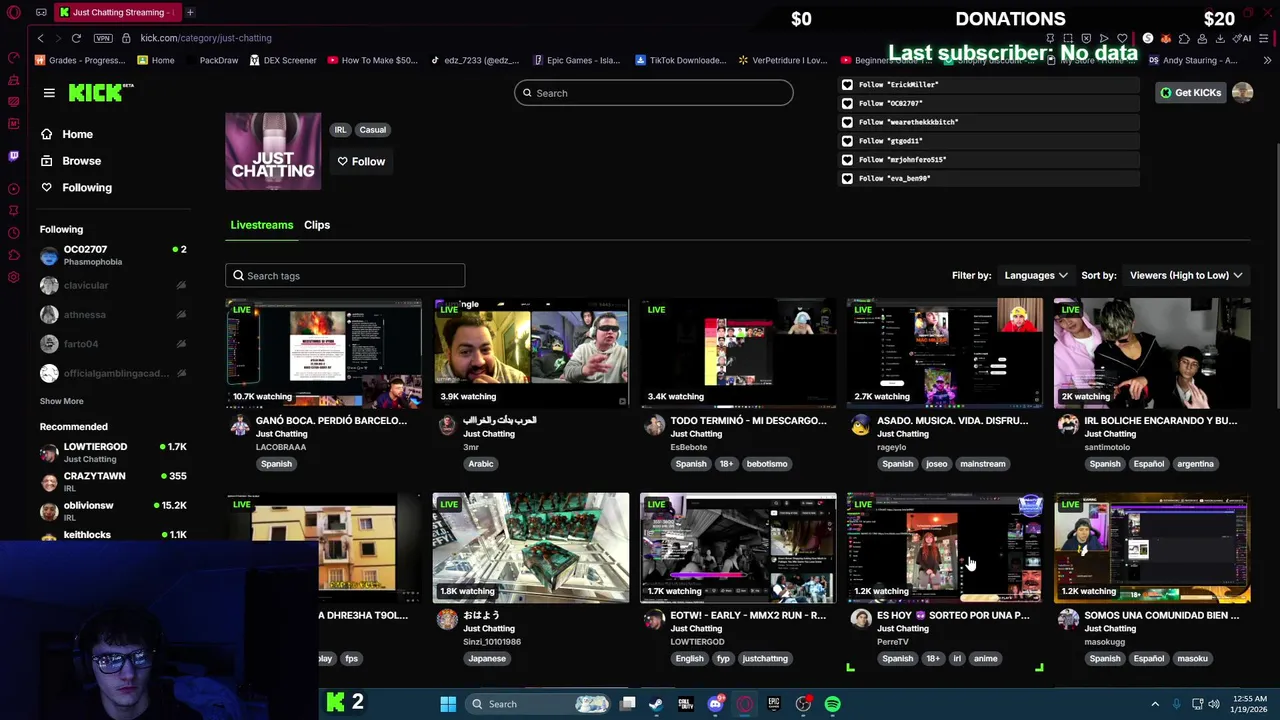Open a new browser tab

click(190, 12)
